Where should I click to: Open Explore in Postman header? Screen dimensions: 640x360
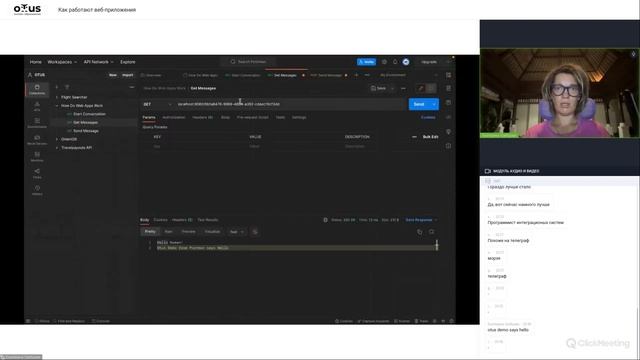pos(128,62)
